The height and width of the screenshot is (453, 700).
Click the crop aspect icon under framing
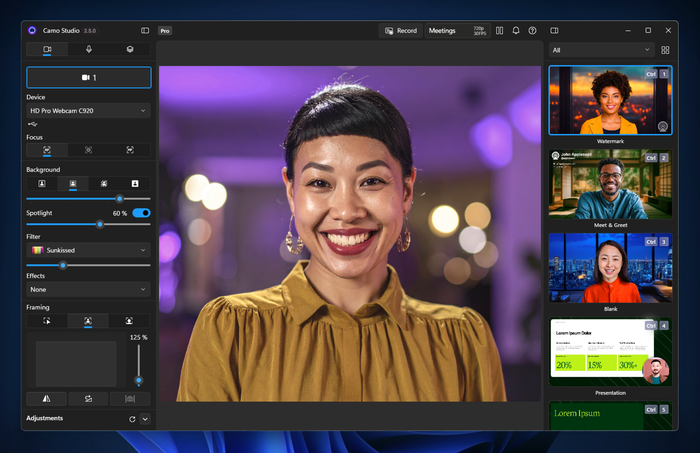coord(130,399)
